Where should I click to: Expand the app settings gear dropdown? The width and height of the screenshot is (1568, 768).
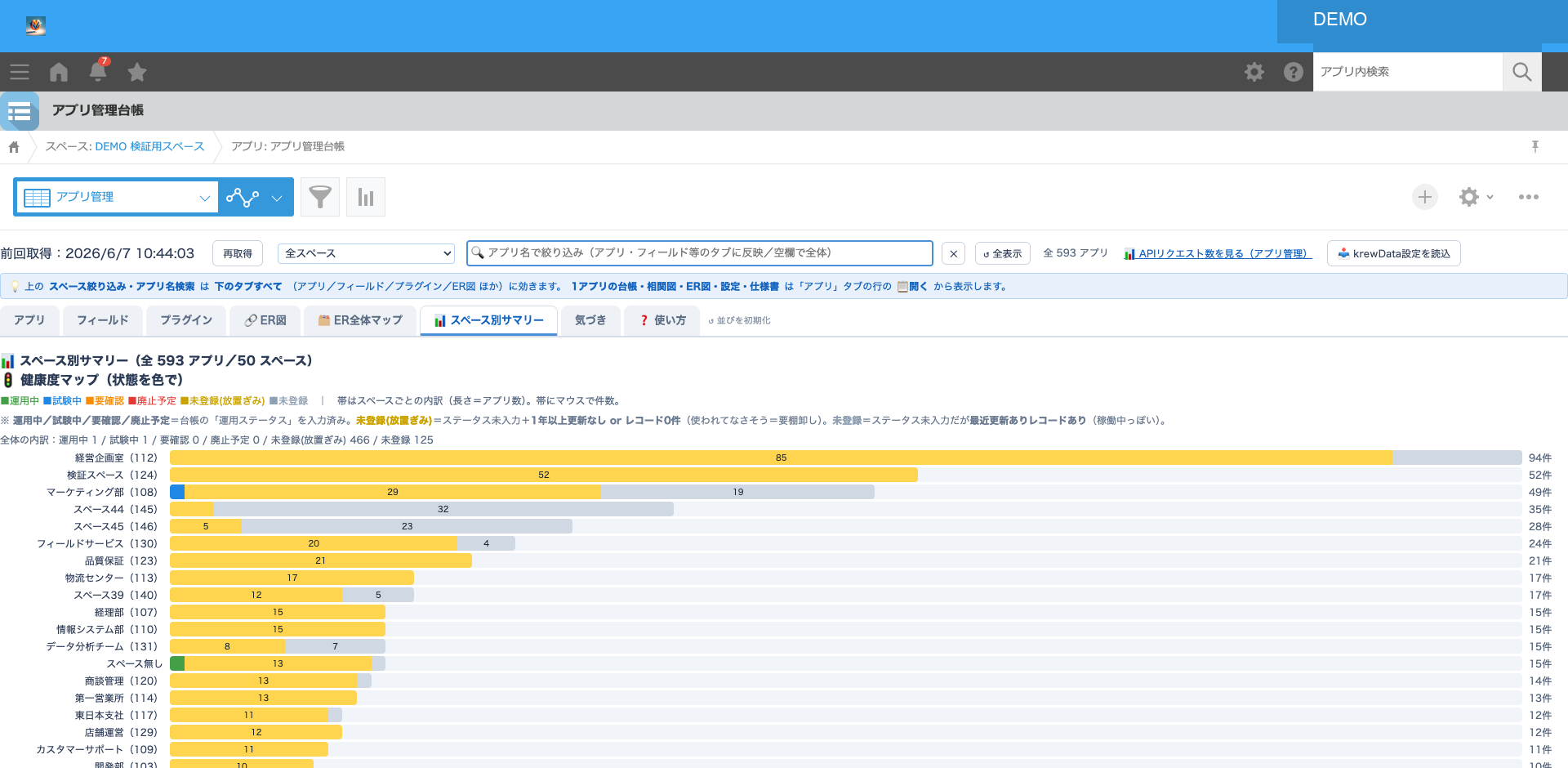coord(1477,197)
